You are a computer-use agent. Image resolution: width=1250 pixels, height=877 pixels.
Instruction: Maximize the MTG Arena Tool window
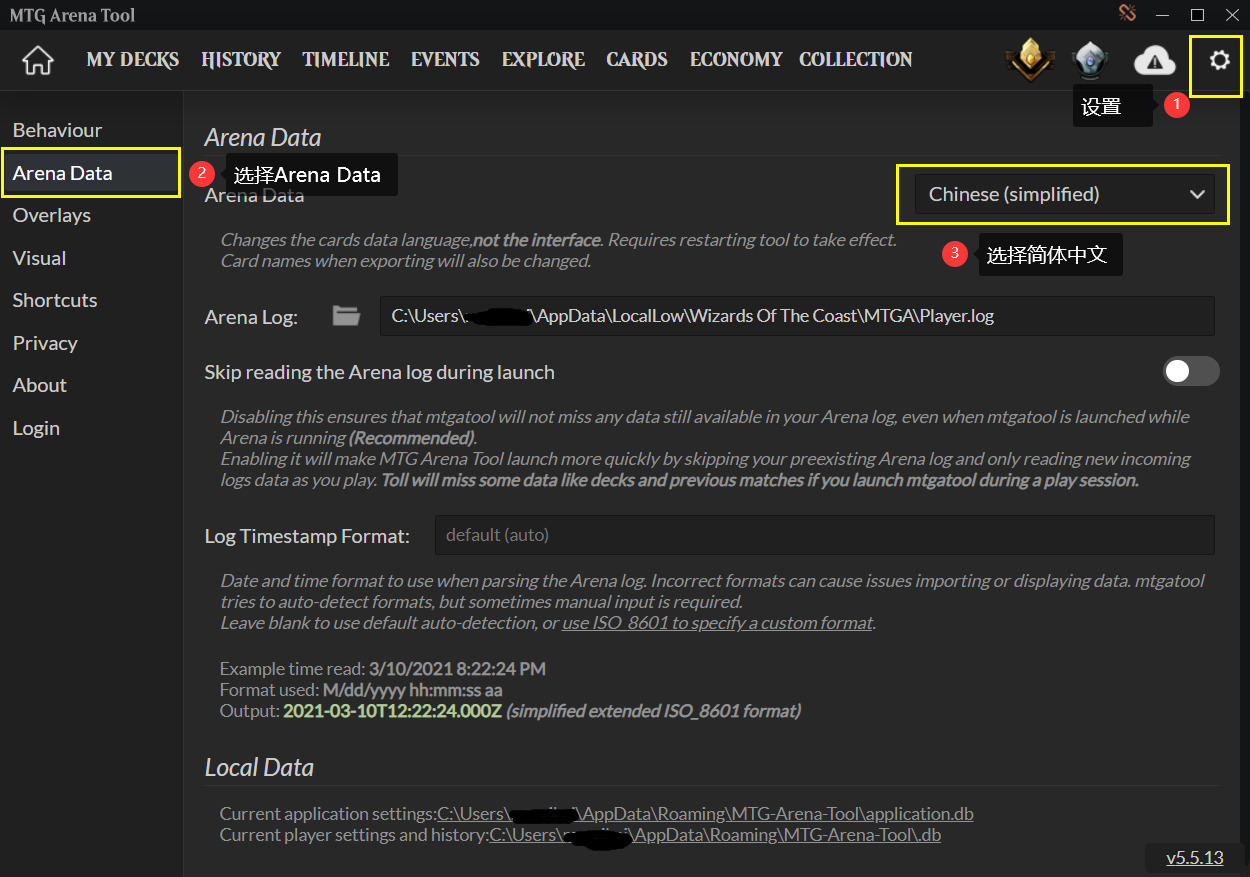pos(1197,14)
